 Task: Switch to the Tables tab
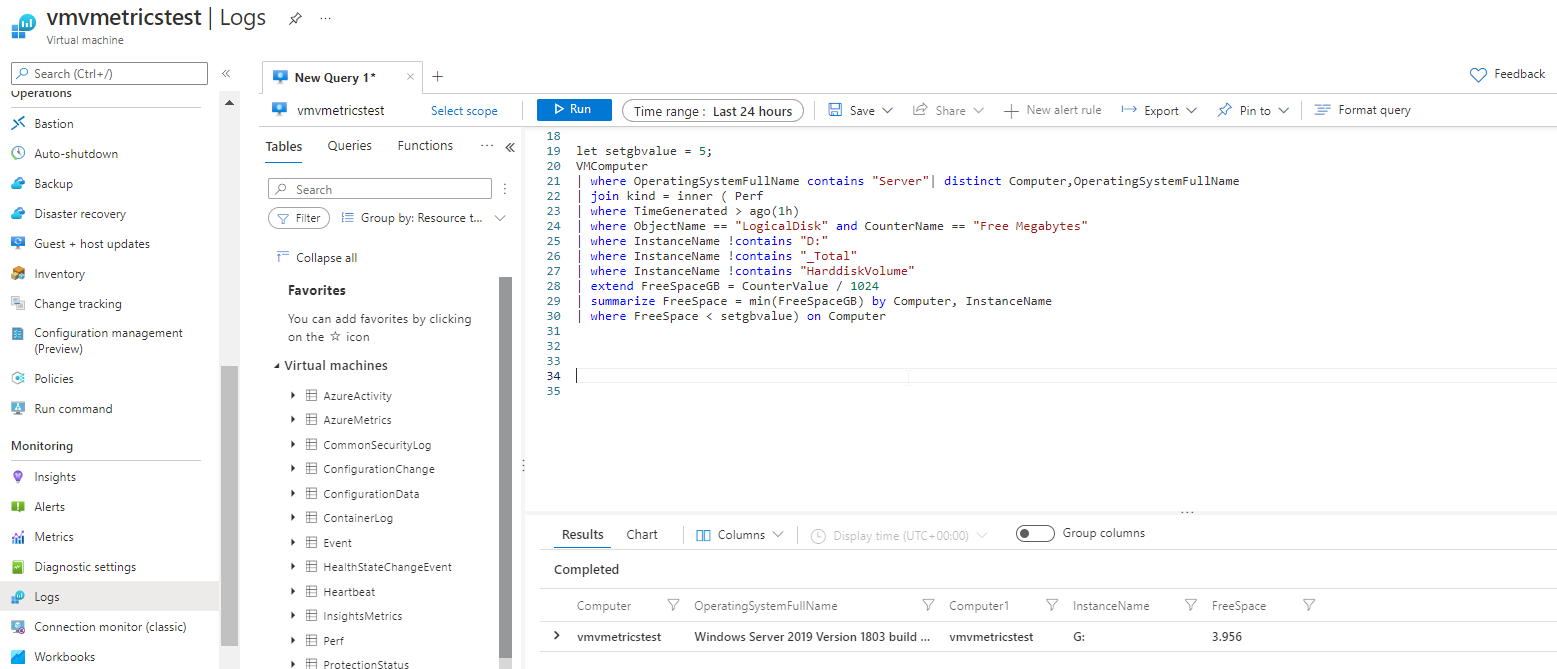pos(284,146)
